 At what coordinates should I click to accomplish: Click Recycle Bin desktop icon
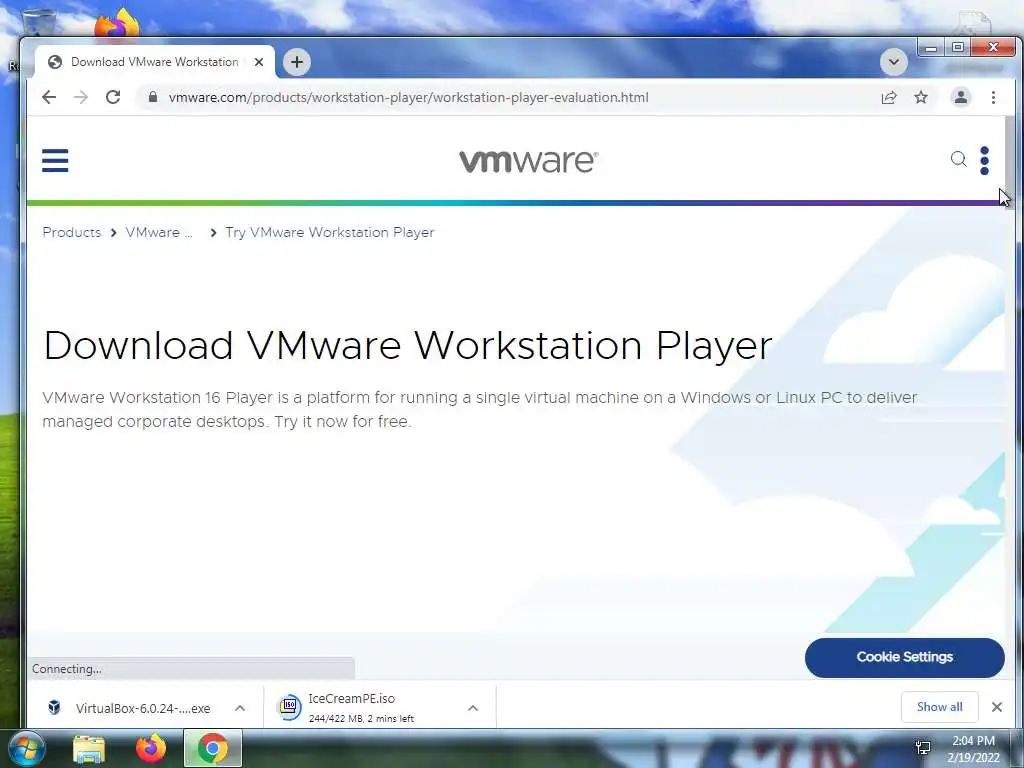click(39, 21)
